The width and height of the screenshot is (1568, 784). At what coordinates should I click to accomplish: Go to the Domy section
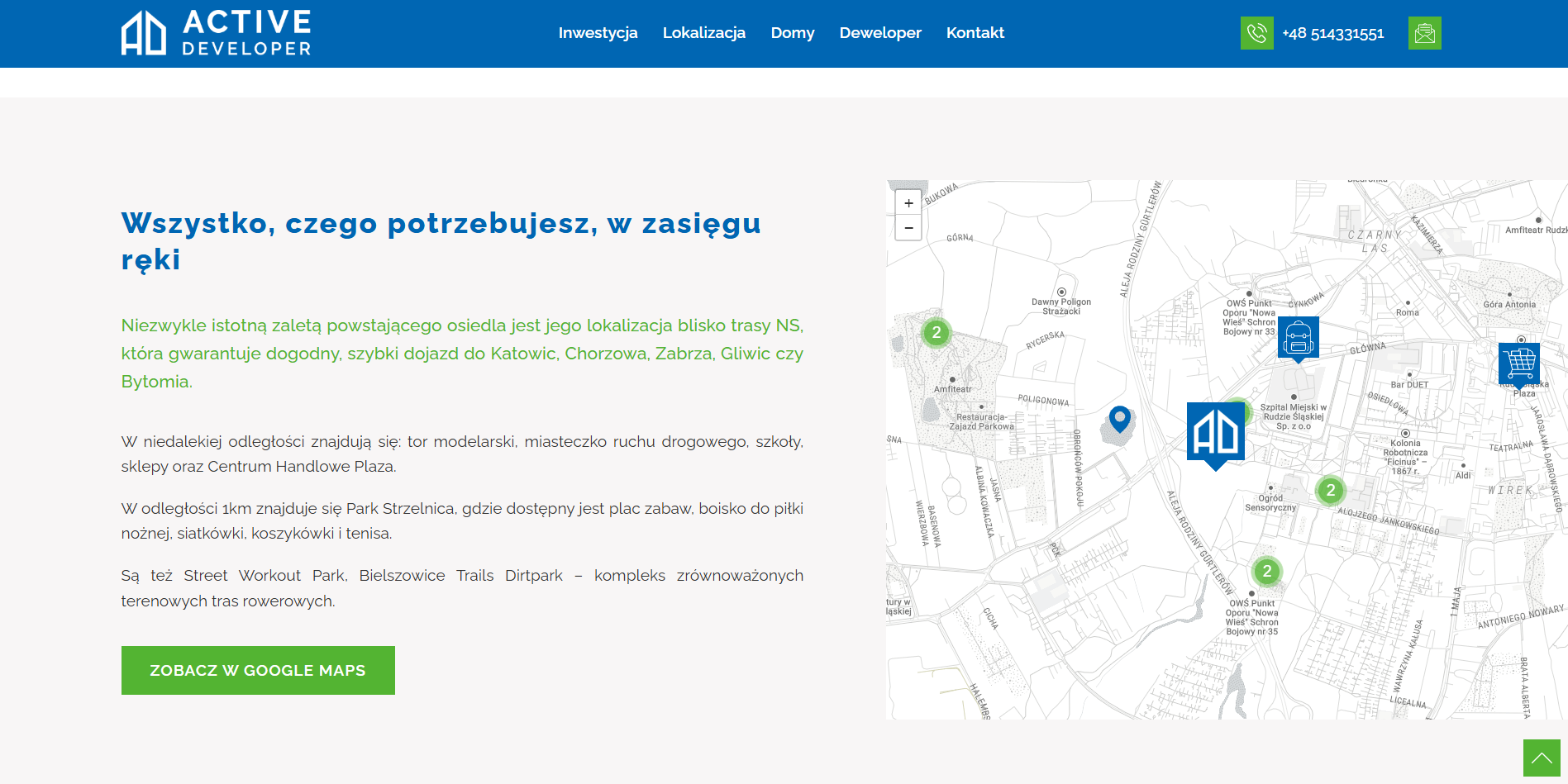pyautogui.click(x=793, y=33)
